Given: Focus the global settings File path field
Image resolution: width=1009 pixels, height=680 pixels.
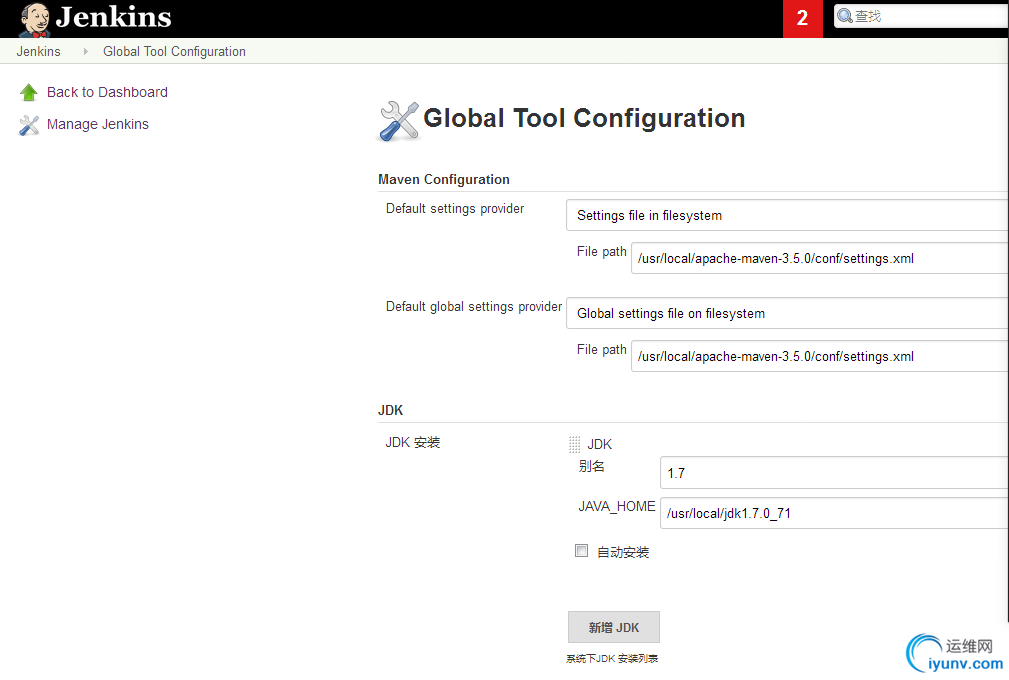Looking at the screenshot, I should (x=820, y=356).
